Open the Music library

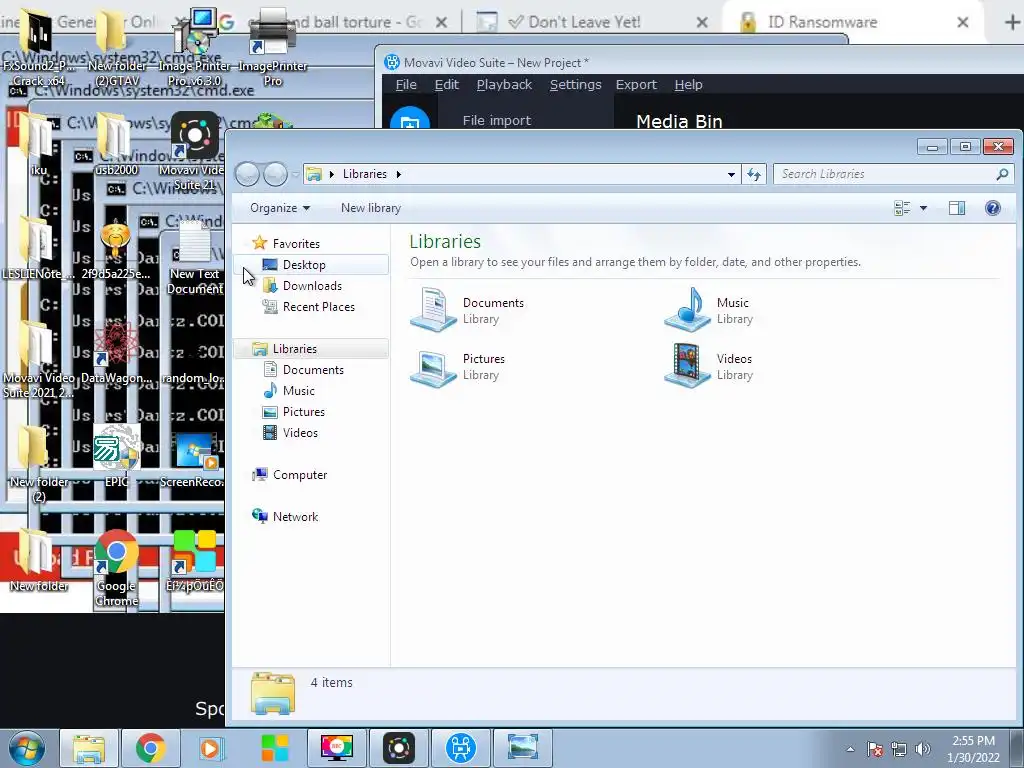point(709,310)
